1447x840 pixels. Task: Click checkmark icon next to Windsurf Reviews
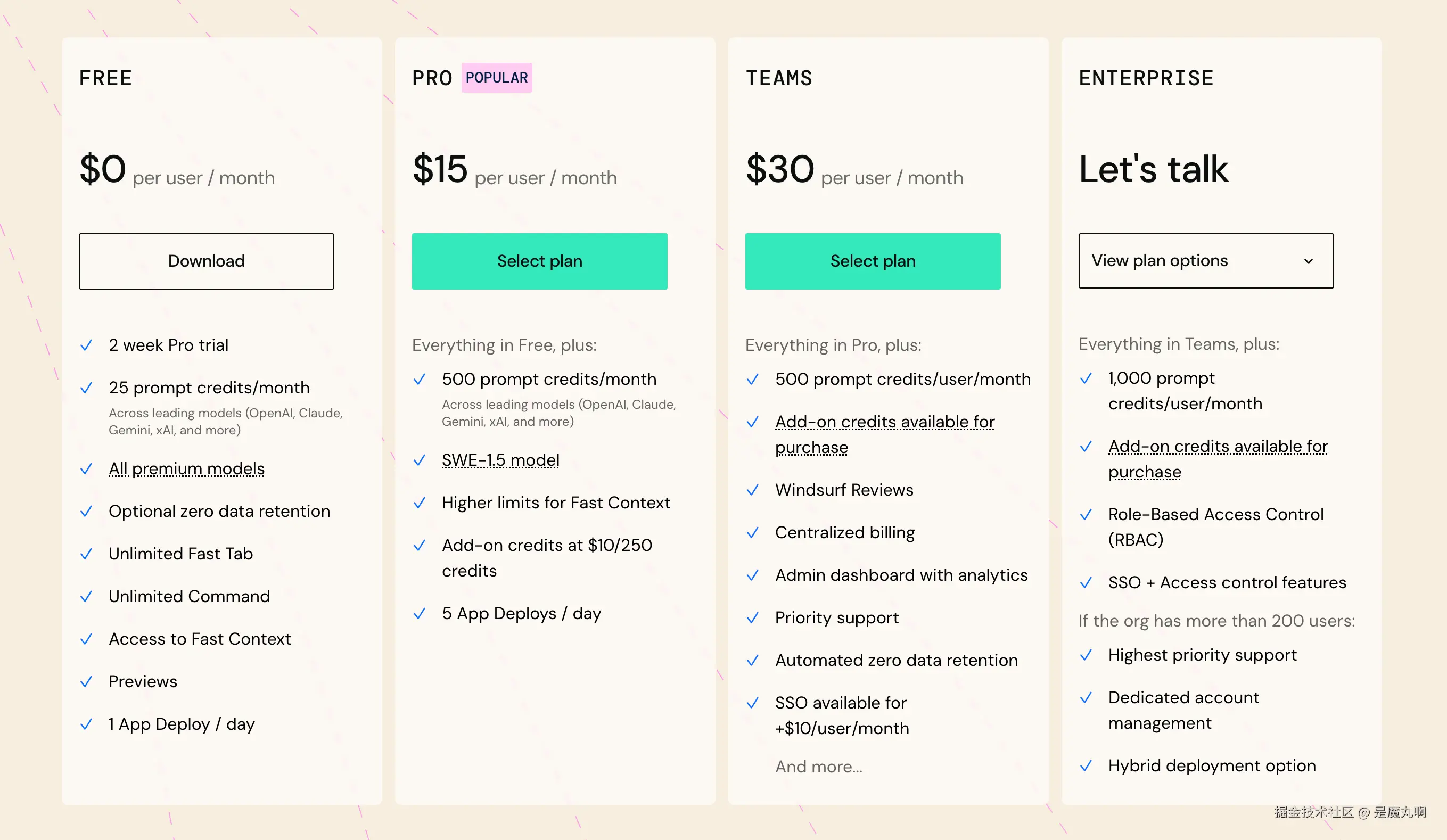(752, 490)
